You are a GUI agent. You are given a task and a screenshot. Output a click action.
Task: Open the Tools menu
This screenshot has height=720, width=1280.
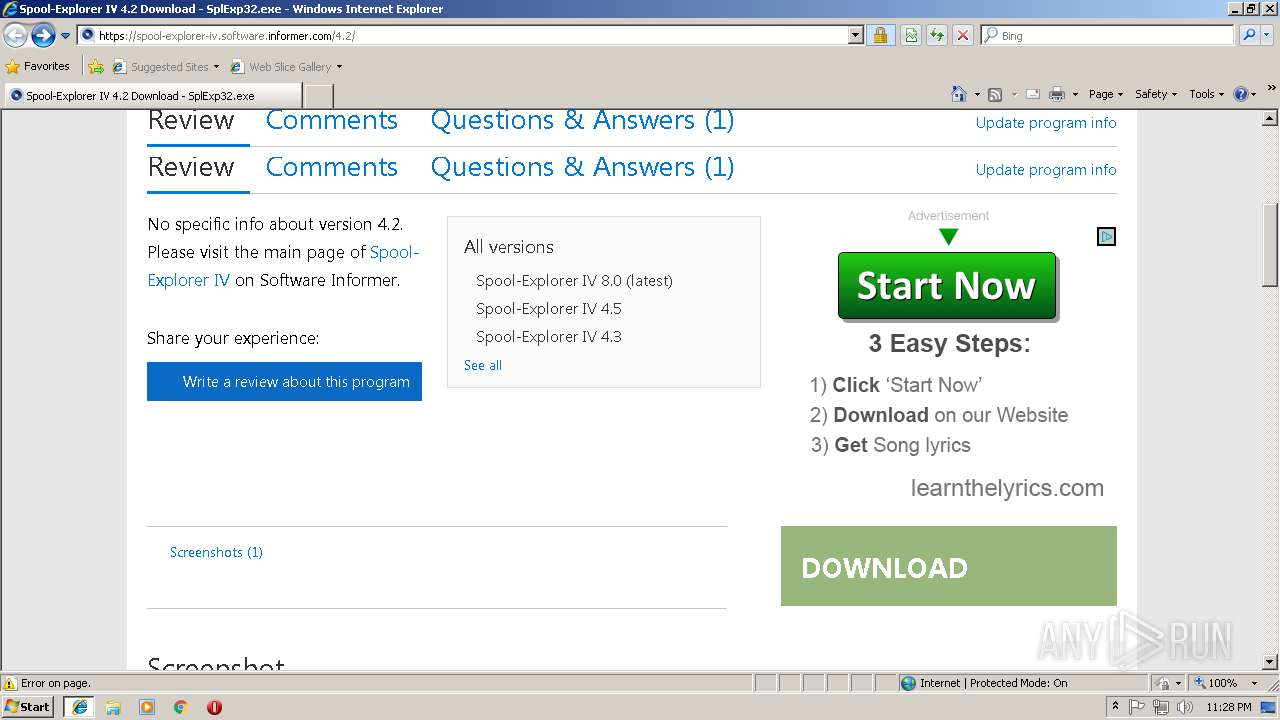coord(1206,94)
